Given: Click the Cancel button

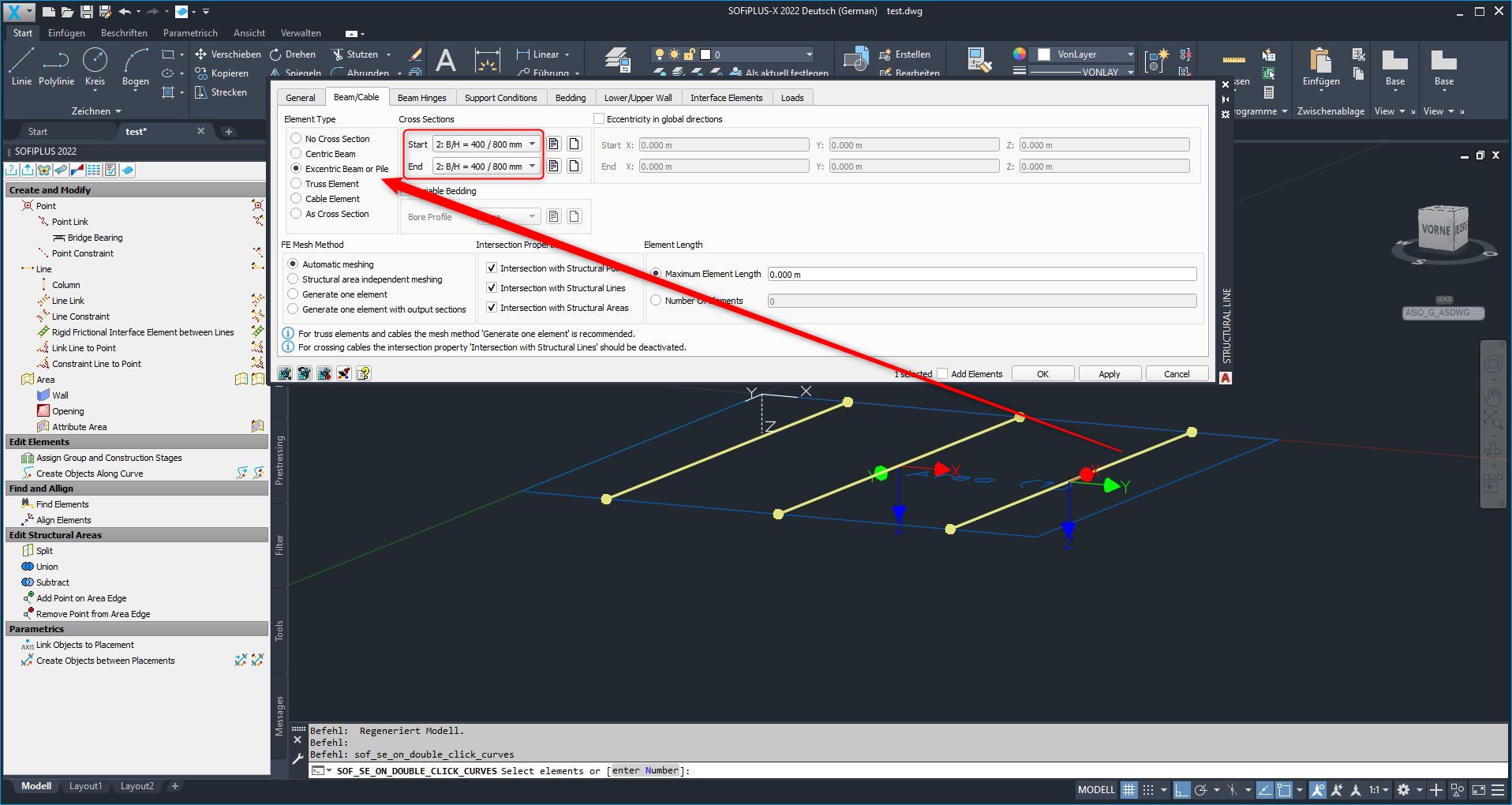Looking at the screenshot, I should coord(1176,374).
